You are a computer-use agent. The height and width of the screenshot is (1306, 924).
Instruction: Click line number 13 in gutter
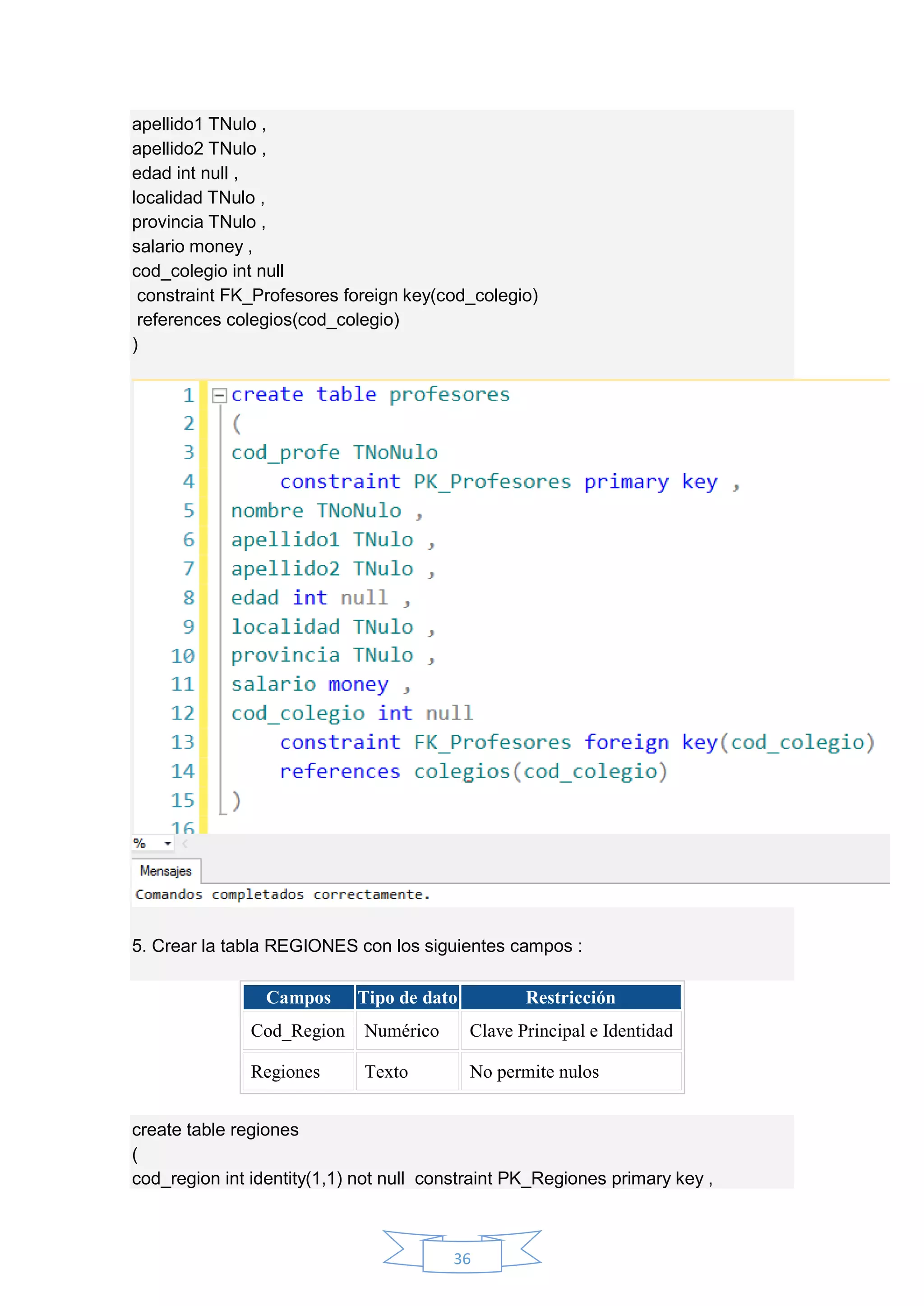[183, 742]
